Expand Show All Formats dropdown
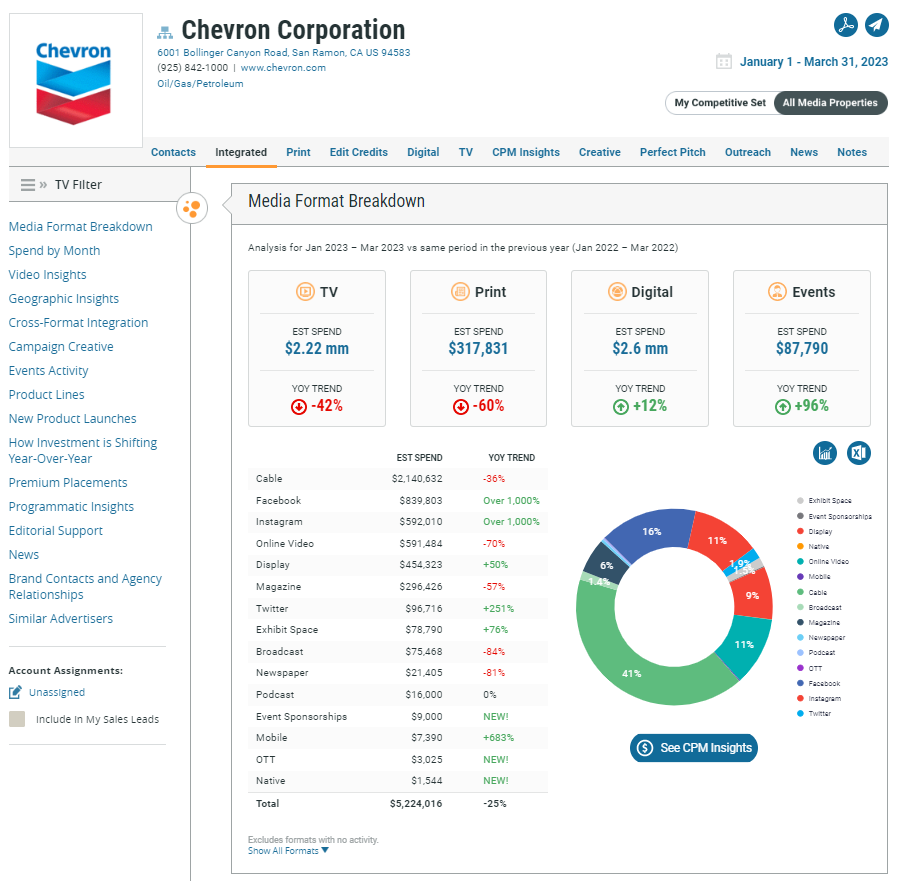Screen dimensions: 902x881 click(288, 851)
